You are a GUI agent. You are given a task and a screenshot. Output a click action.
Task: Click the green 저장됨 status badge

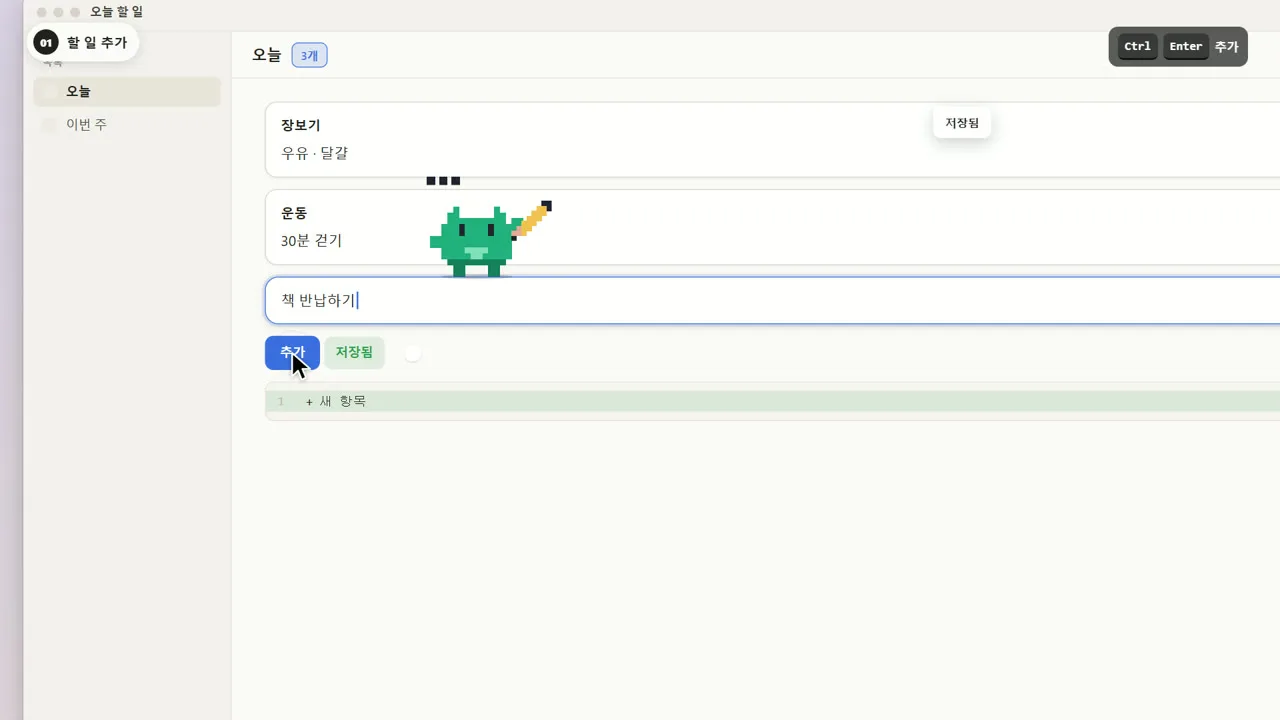tap(354, 352)
